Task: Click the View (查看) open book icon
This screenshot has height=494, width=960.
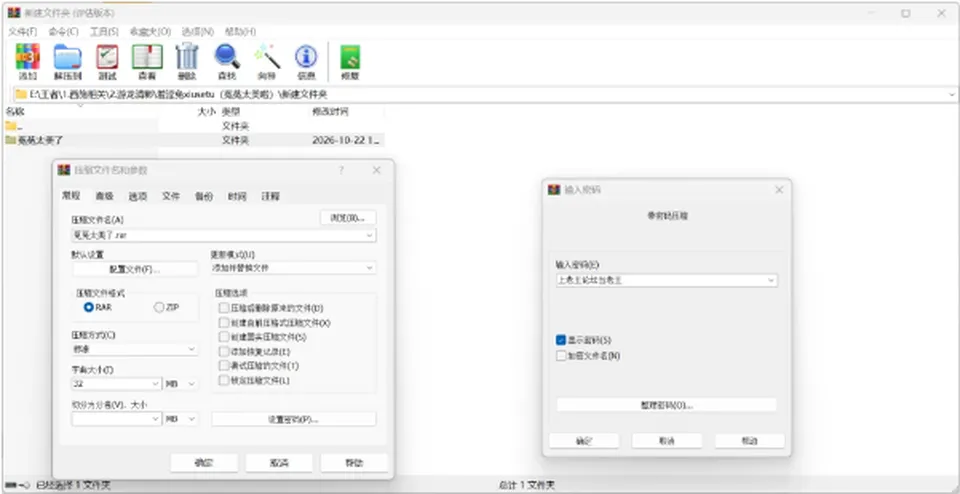Action: (x=147, y=57)
